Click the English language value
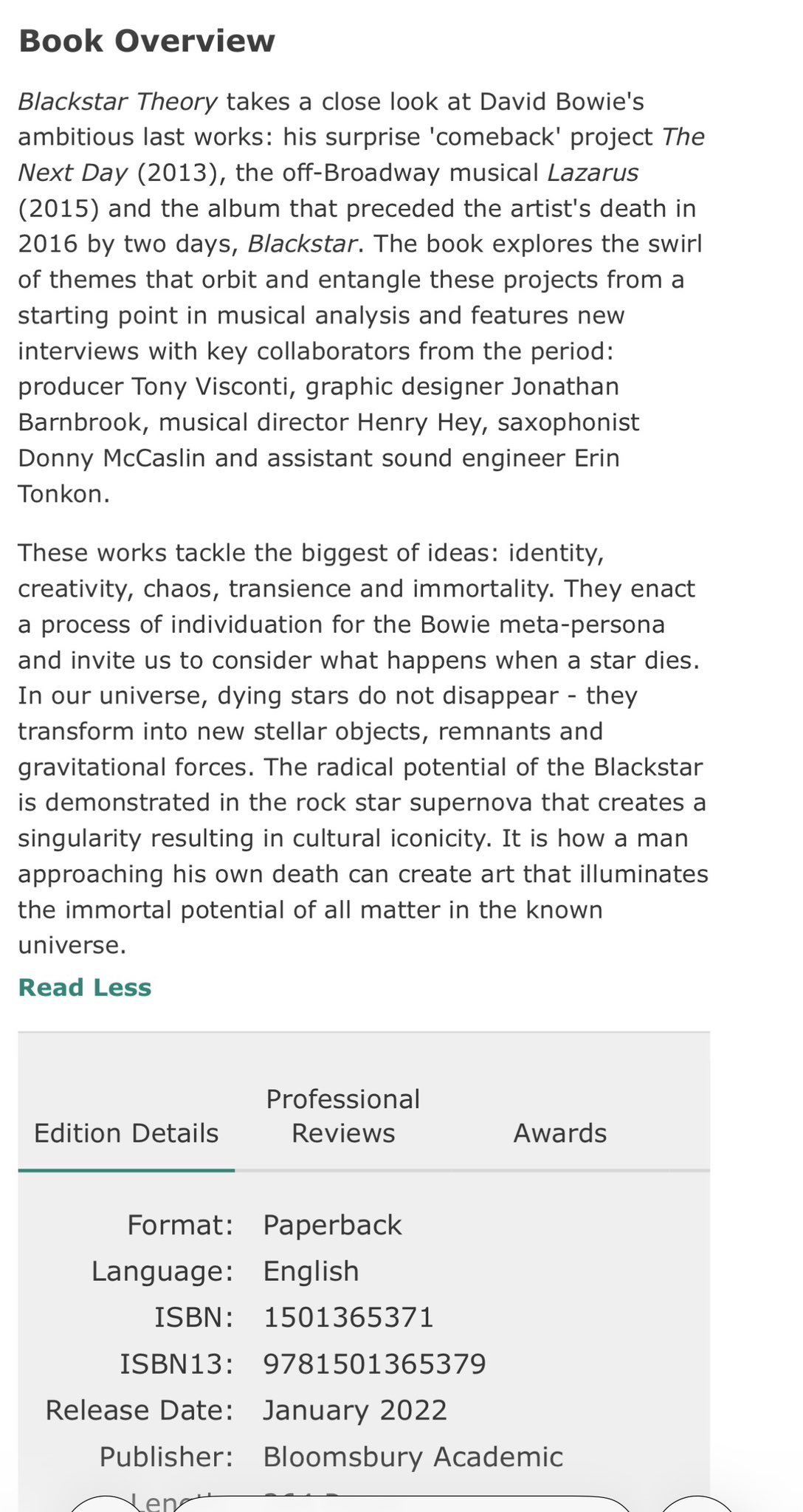 point(311,1271)
